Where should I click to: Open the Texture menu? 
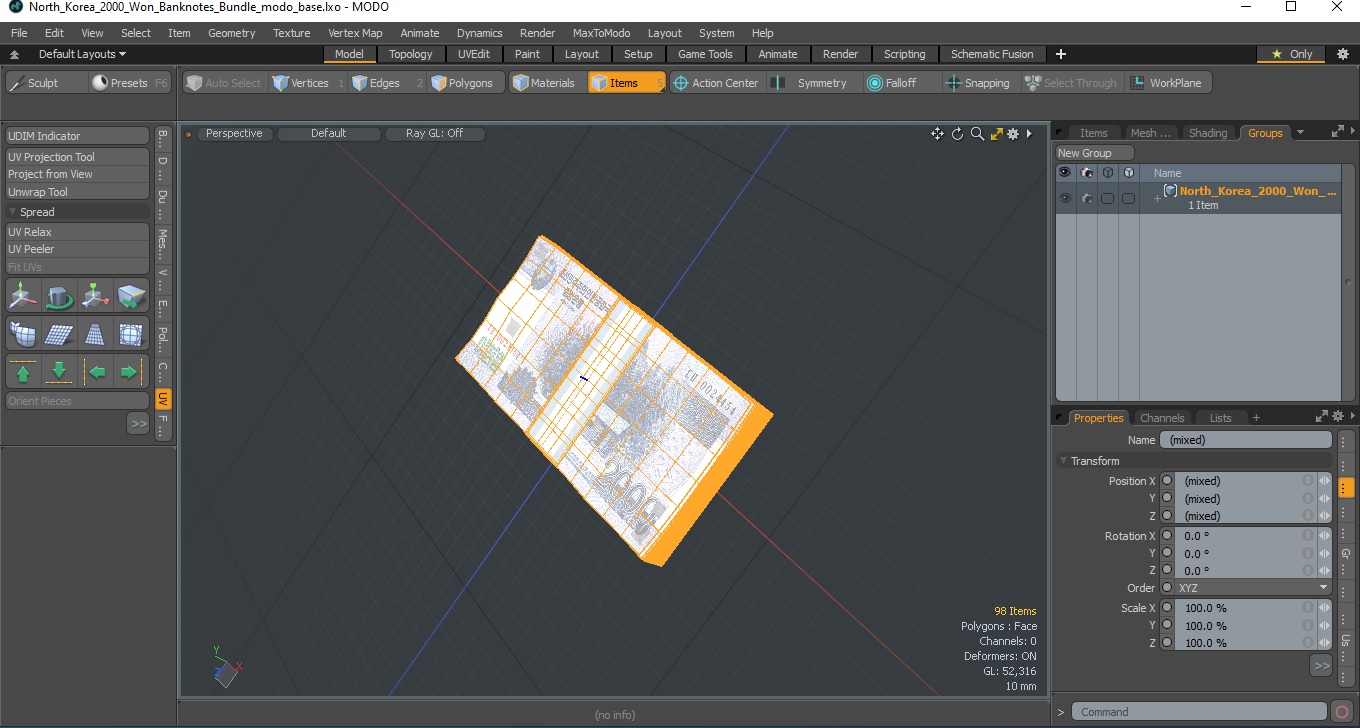coord(292,33)
